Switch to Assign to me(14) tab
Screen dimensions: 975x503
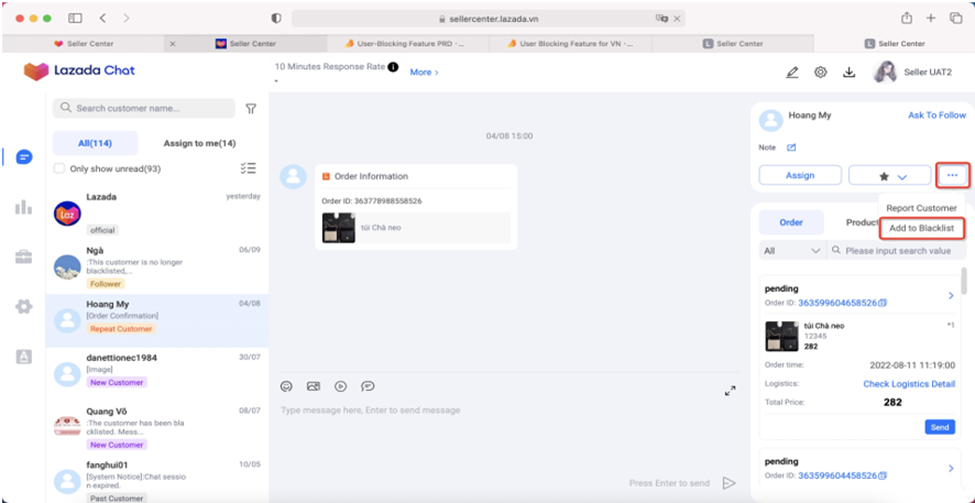pyautogui.click(x=200, y=143)
